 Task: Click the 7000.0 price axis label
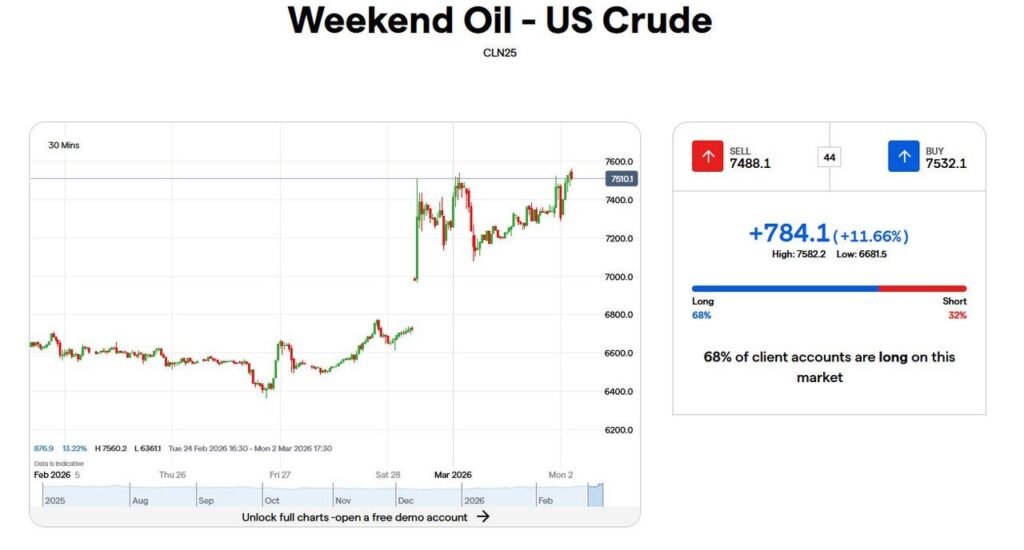click(x=619, y=277)
